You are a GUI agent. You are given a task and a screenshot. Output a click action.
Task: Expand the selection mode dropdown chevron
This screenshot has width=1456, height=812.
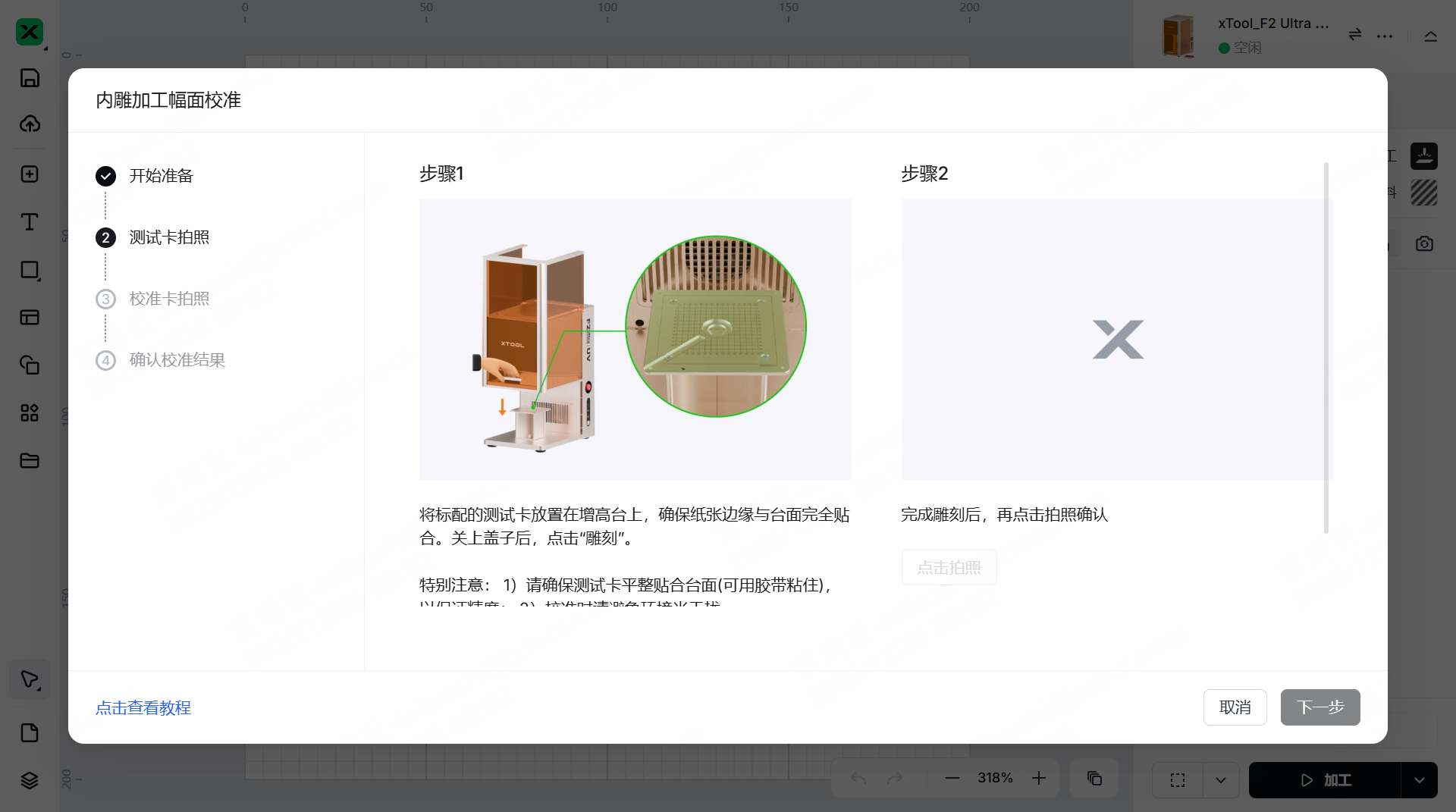1221,780
